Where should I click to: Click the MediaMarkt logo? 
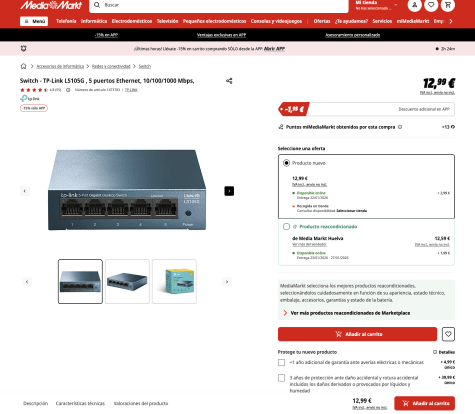click(x=51, y=5)
